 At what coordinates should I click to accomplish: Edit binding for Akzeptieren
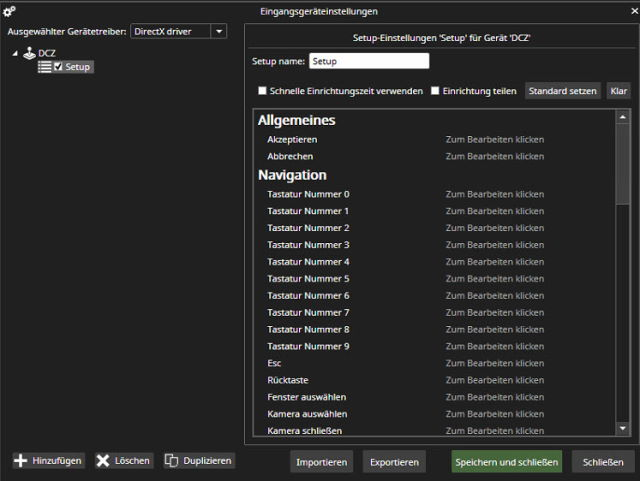pos(494,140)
